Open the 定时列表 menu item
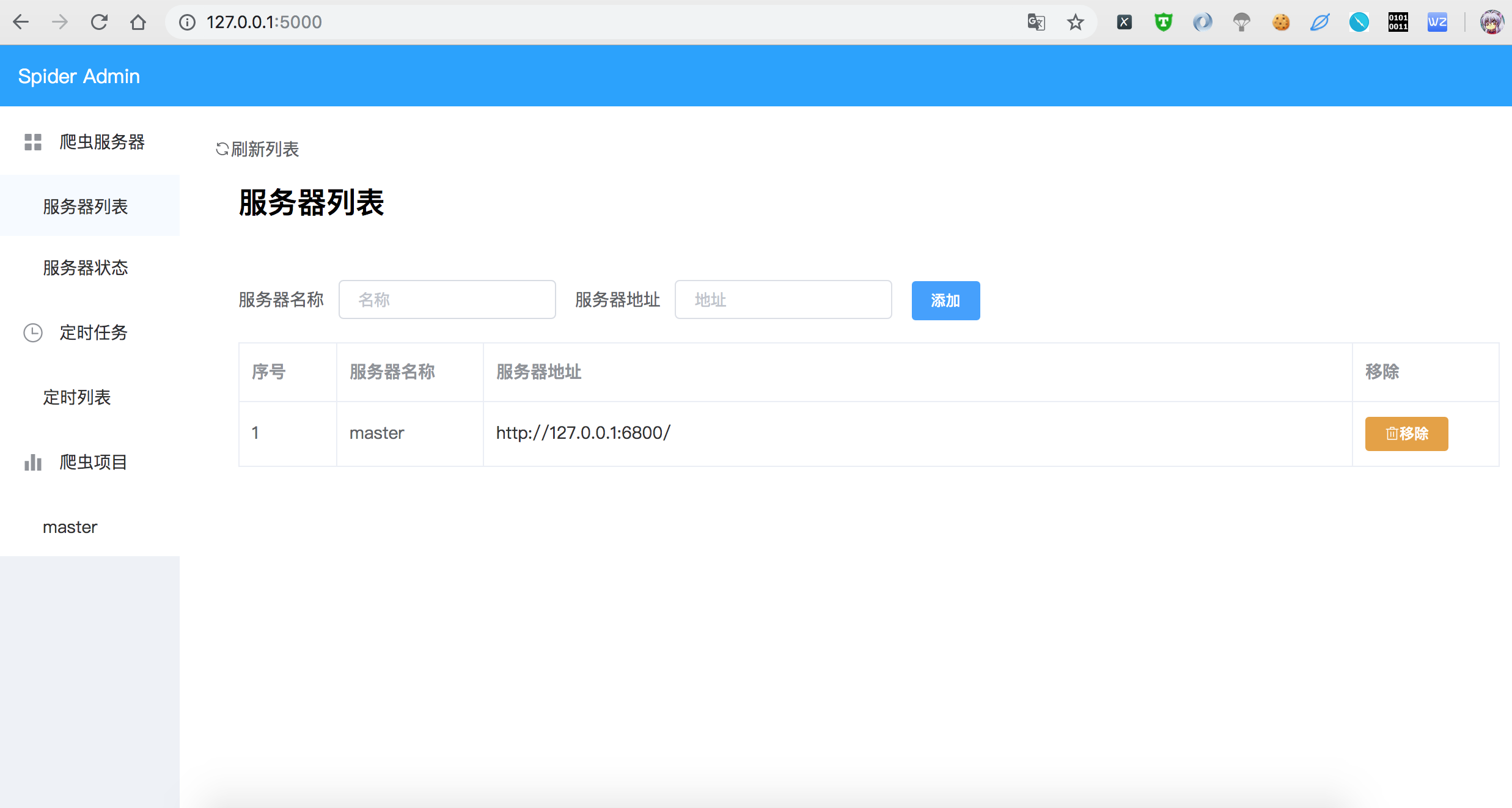 77,397
